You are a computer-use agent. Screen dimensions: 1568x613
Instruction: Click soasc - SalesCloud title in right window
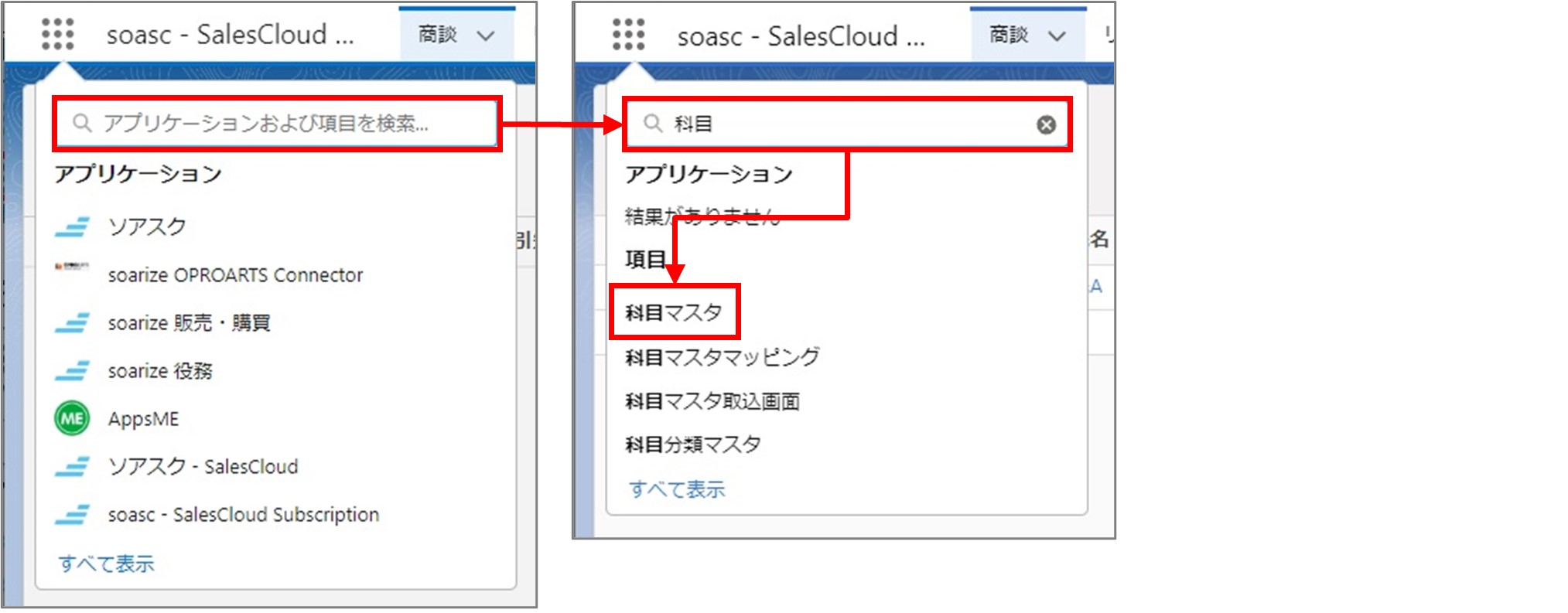[x=801, y=36]
